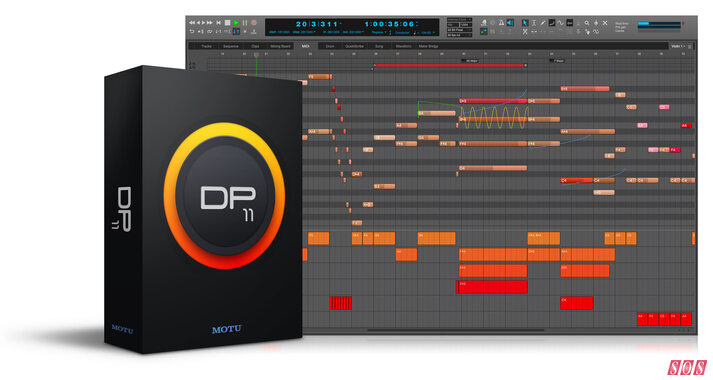Click the horizontal scrollbar below the note grid

coord(455,330)
